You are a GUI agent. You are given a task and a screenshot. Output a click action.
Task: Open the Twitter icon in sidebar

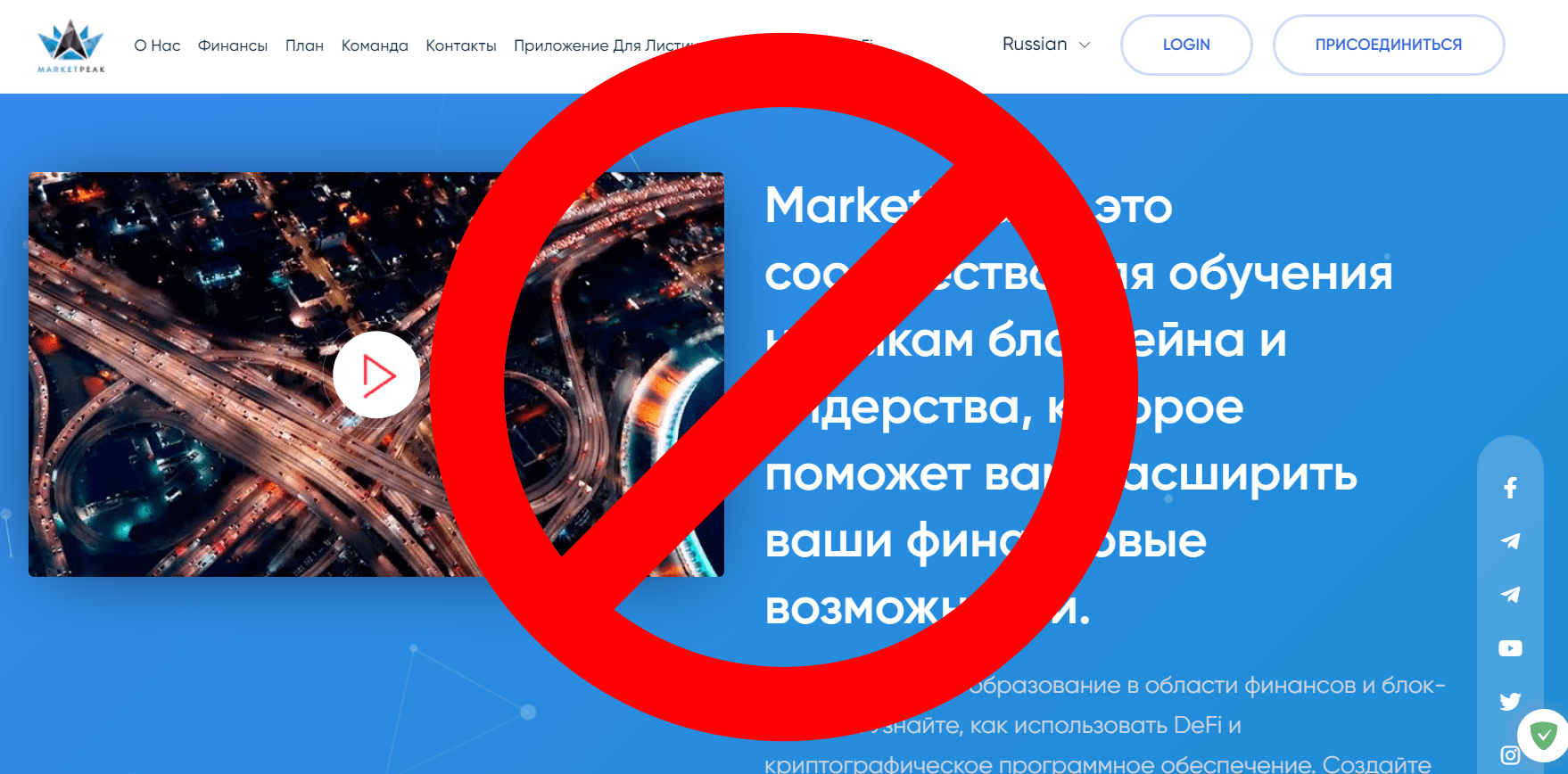1510,702
